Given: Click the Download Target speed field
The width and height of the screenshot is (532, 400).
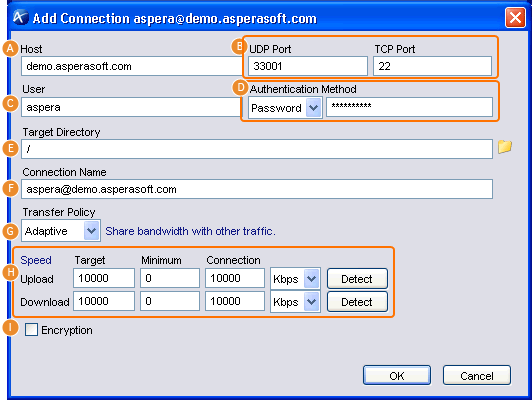Looking at the screenshot, I should pos(104,301).
